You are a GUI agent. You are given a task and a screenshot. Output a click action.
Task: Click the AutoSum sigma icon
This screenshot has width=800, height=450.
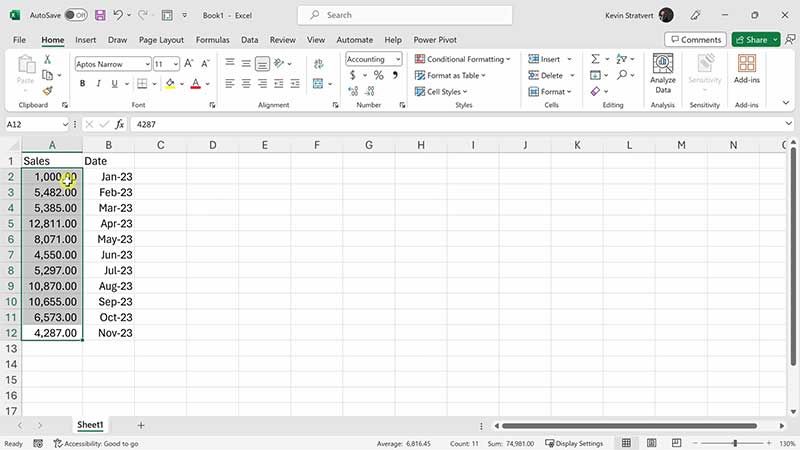(595, 59)
